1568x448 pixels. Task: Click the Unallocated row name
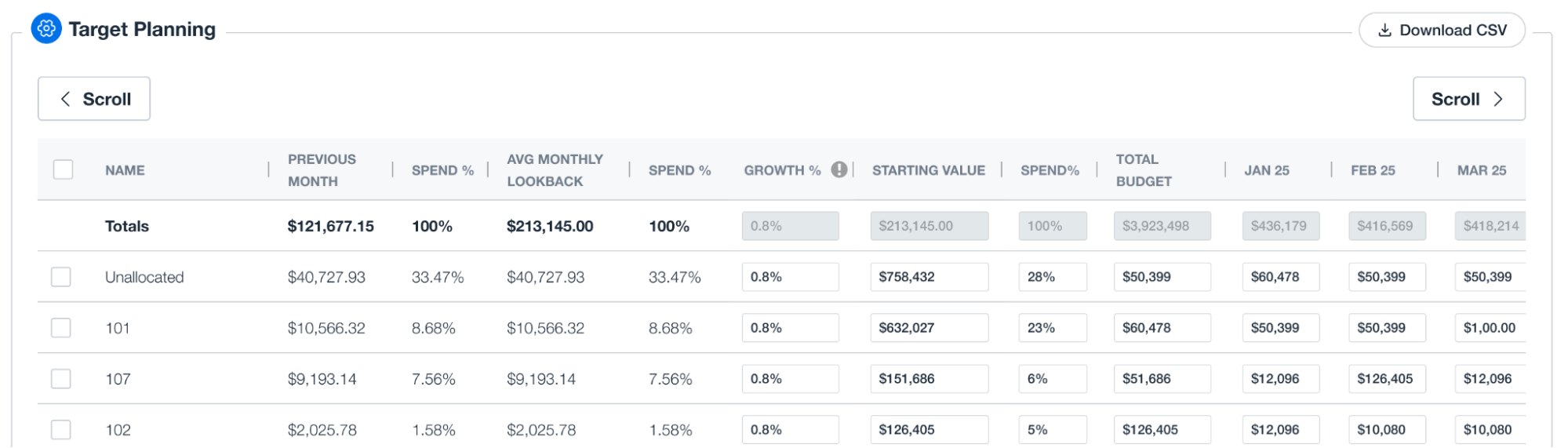point(144,277)
